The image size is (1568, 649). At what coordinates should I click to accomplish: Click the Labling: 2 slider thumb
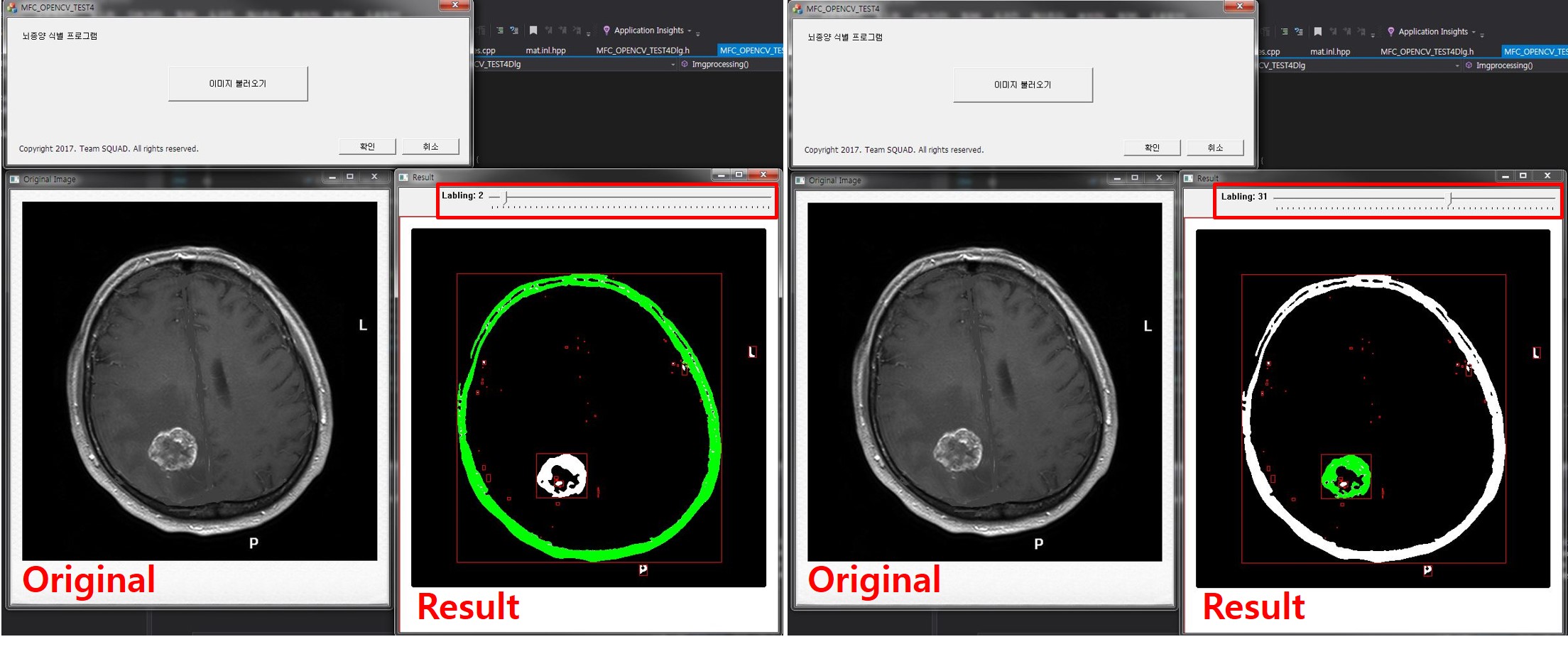[x=506, y=197]
